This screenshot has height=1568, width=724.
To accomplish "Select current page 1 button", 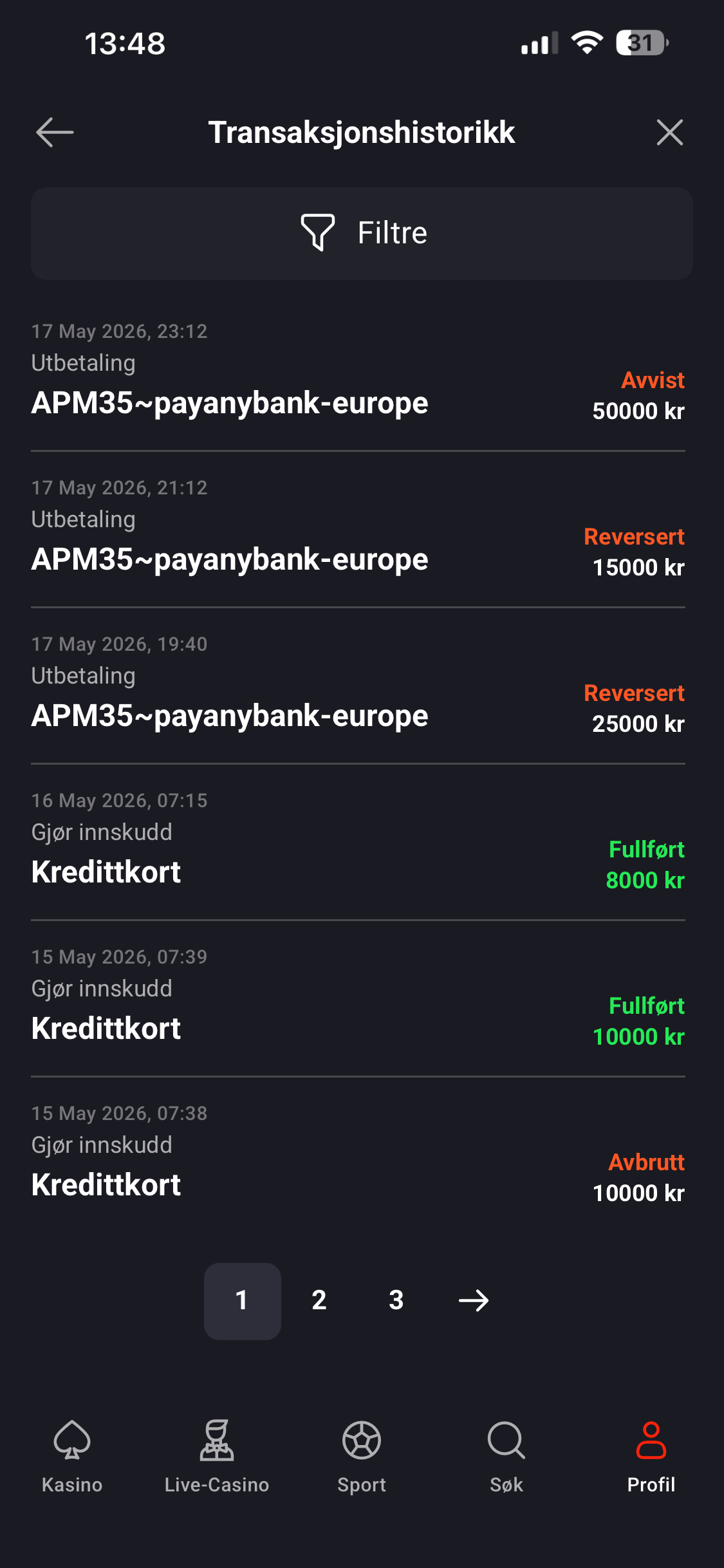I will point(243,1301).
